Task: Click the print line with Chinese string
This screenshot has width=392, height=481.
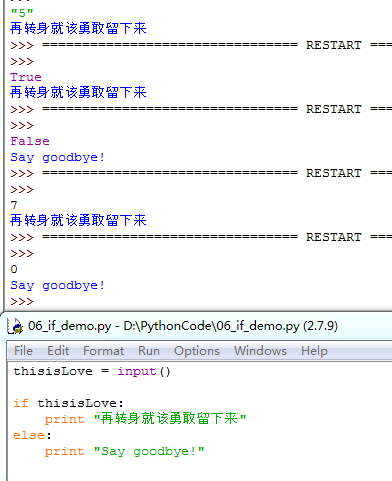Action: tap(145, 419)
